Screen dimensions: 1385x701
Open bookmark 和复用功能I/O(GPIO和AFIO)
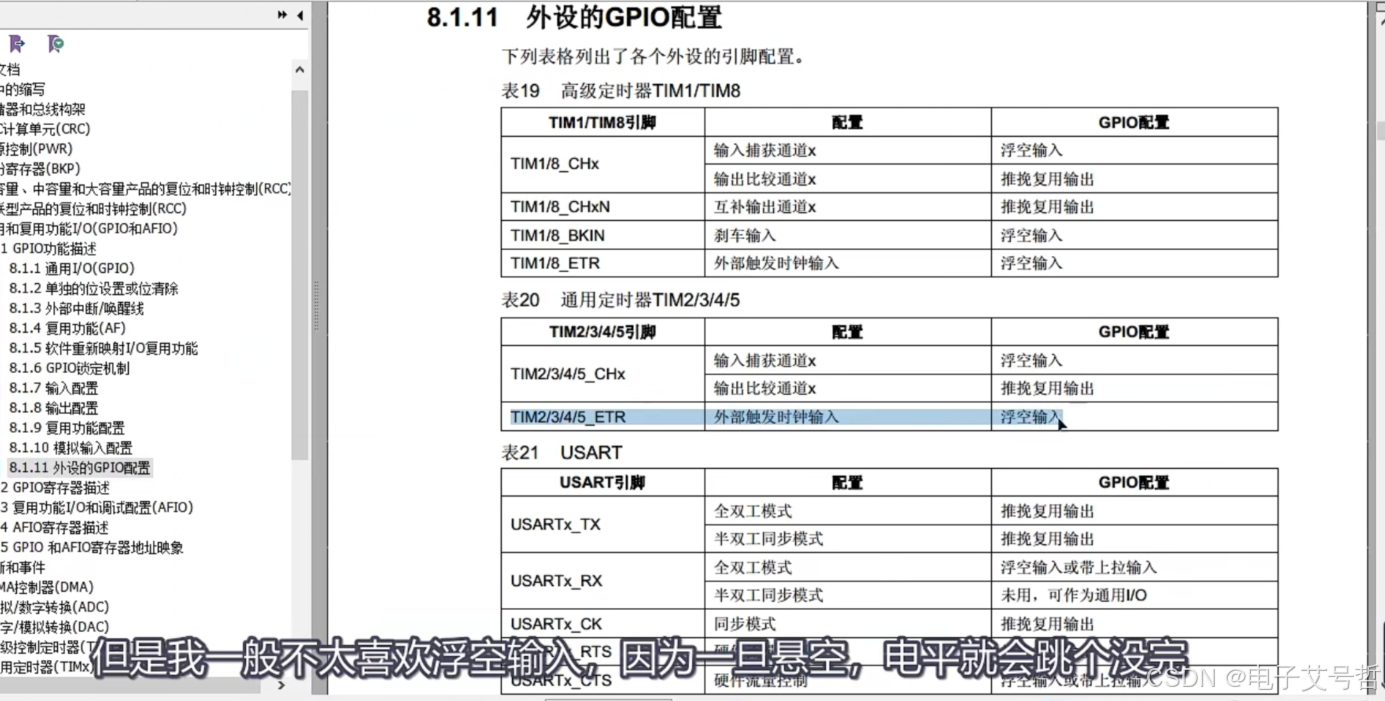(x=89, y=228)
